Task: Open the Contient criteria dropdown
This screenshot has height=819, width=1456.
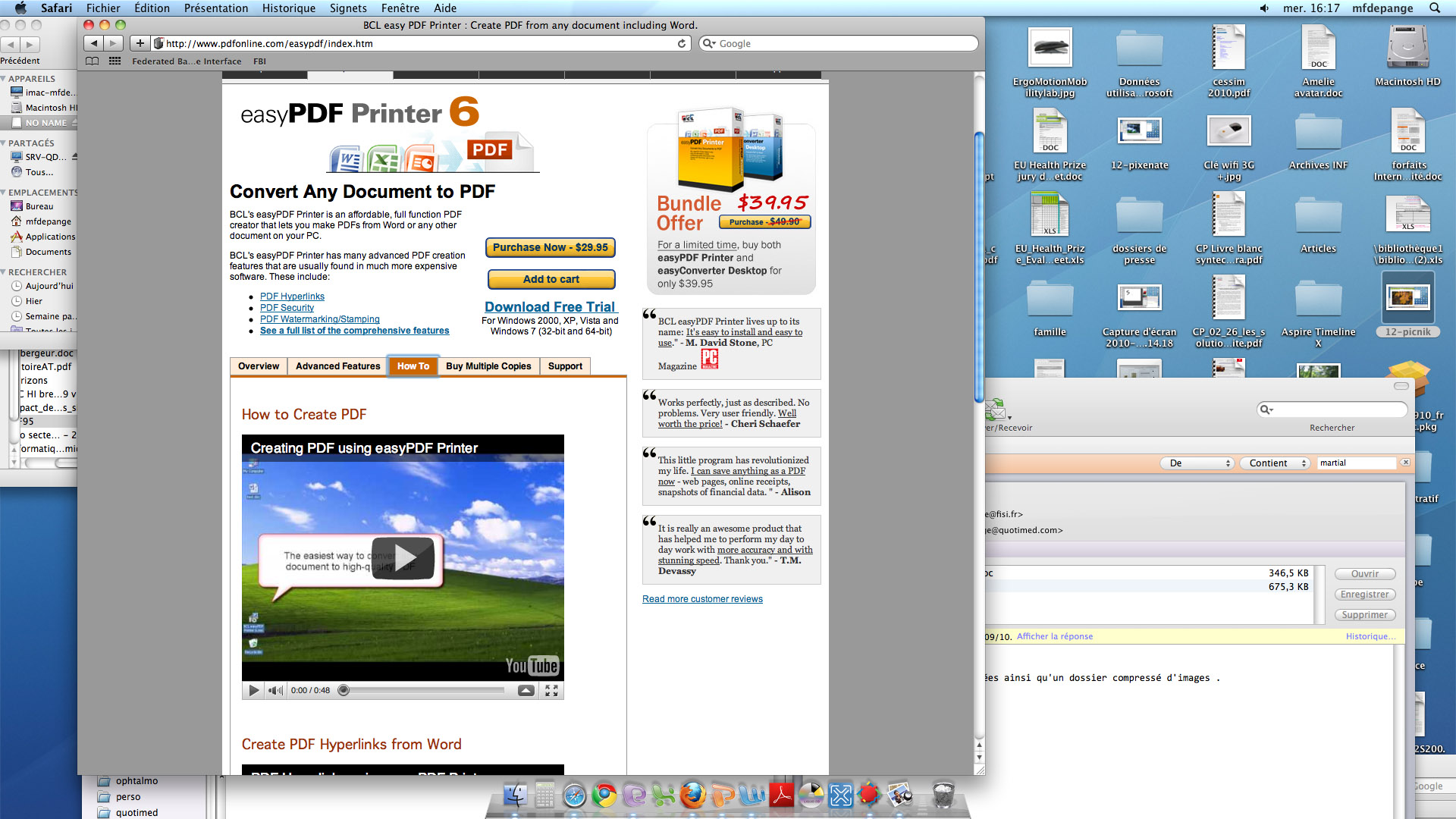Action: (1275, 463)
